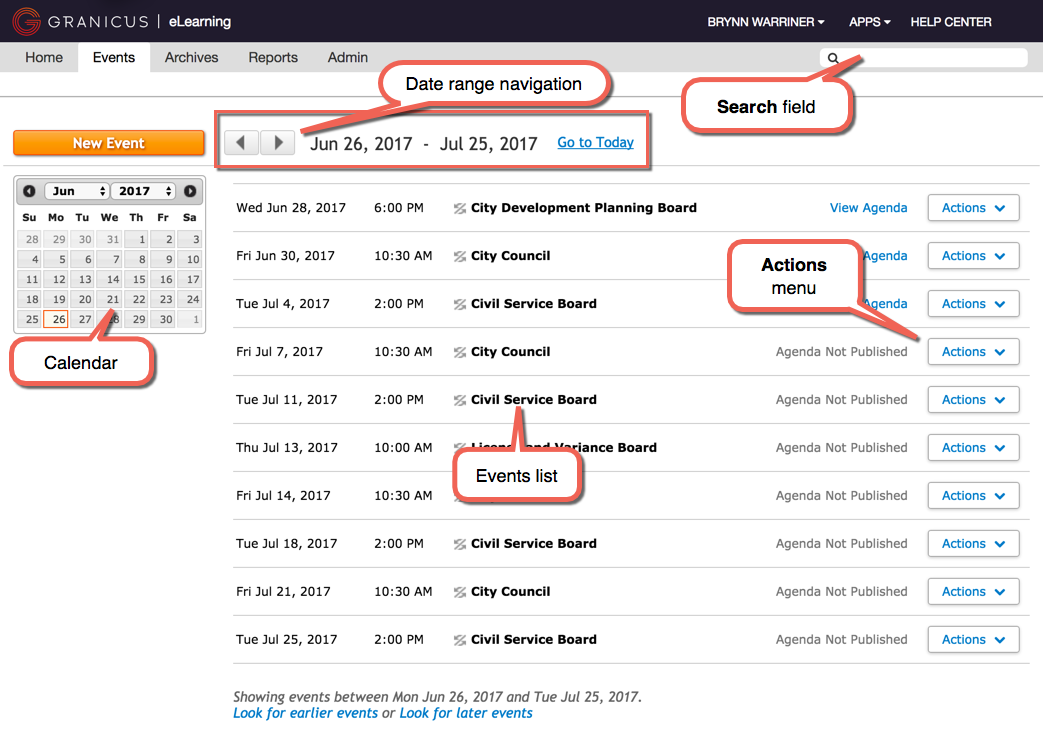Click the Go to Today link
Image resolution: width=1043 pixels, height=734 pixels.
(x=595, y=142)
